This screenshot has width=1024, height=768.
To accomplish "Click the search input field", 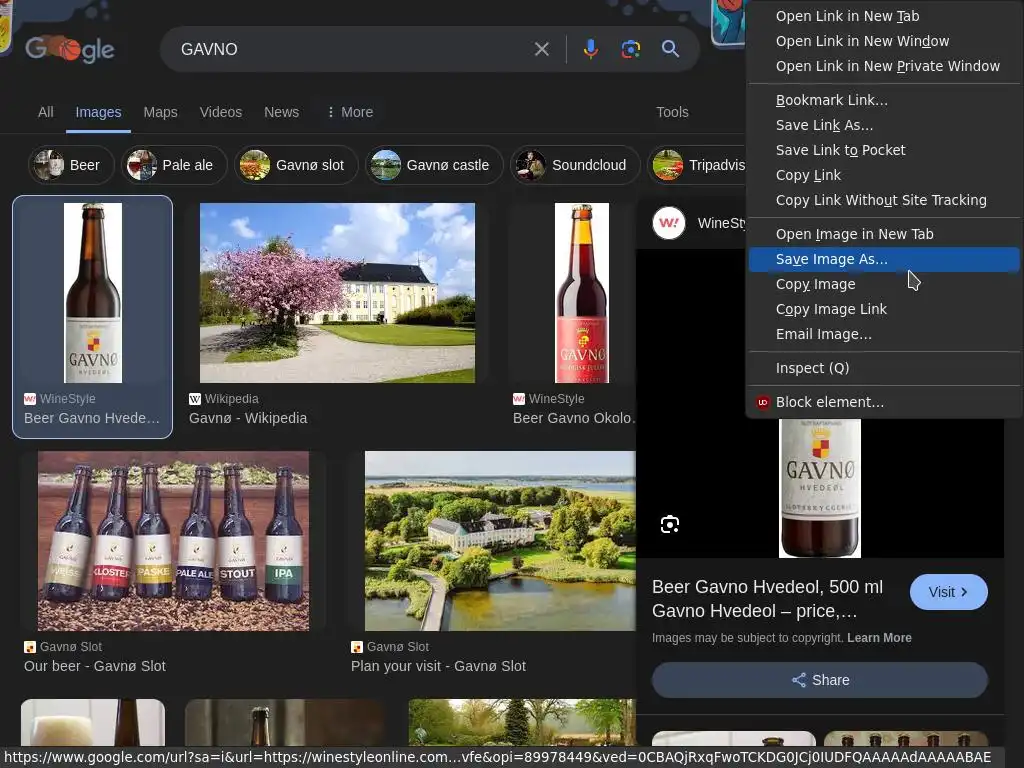I will click(353, 49).
